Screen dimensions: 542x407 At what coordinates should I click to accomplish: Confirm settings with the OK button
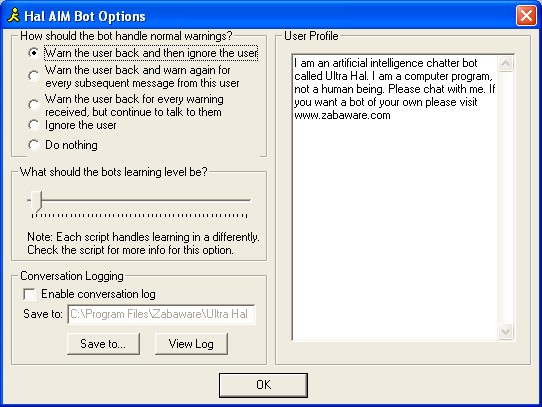(x=263, y=385)
